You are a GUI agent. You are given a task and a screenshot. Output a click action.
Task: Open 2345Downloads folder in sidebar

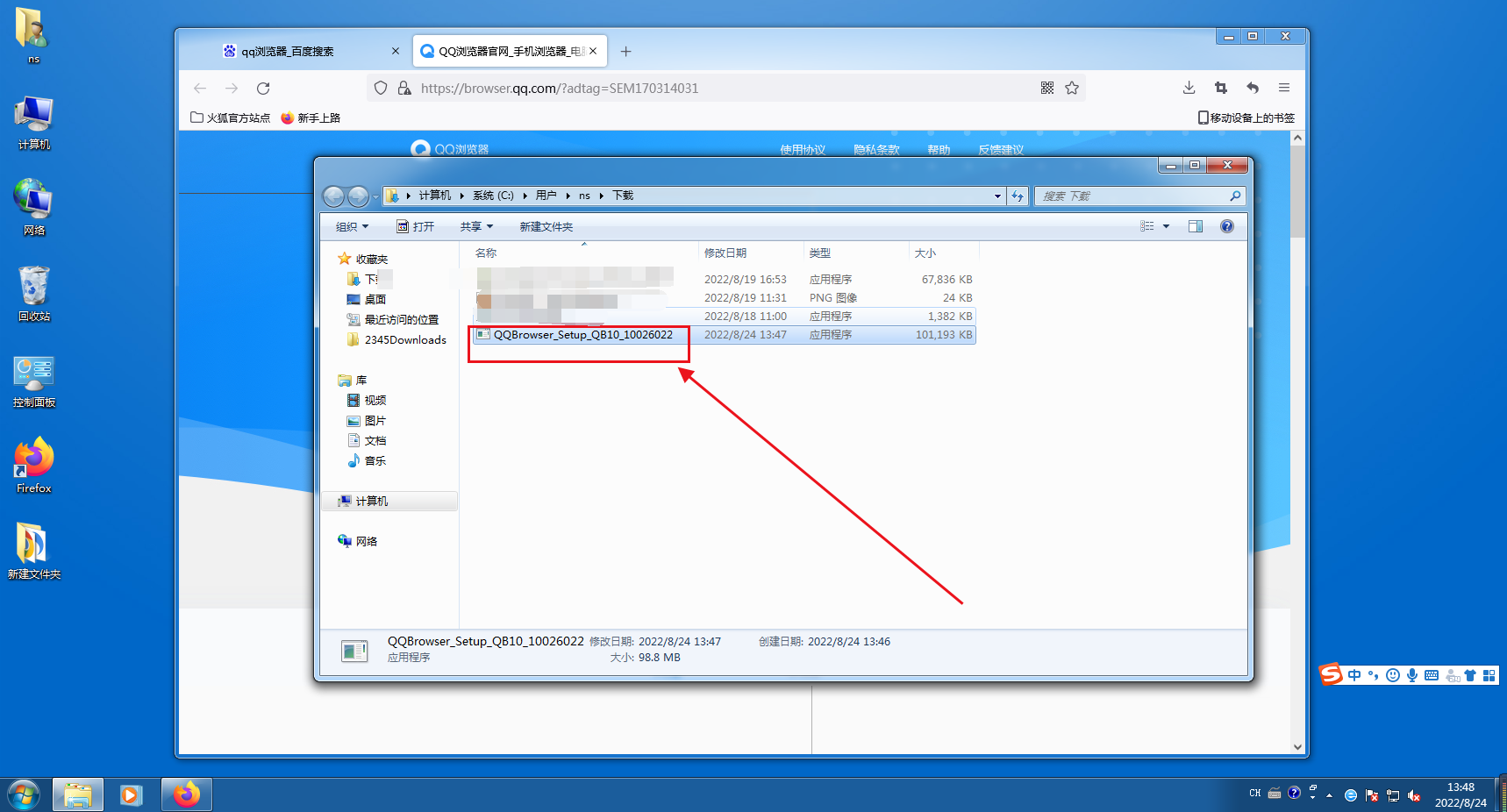[396, 340]
